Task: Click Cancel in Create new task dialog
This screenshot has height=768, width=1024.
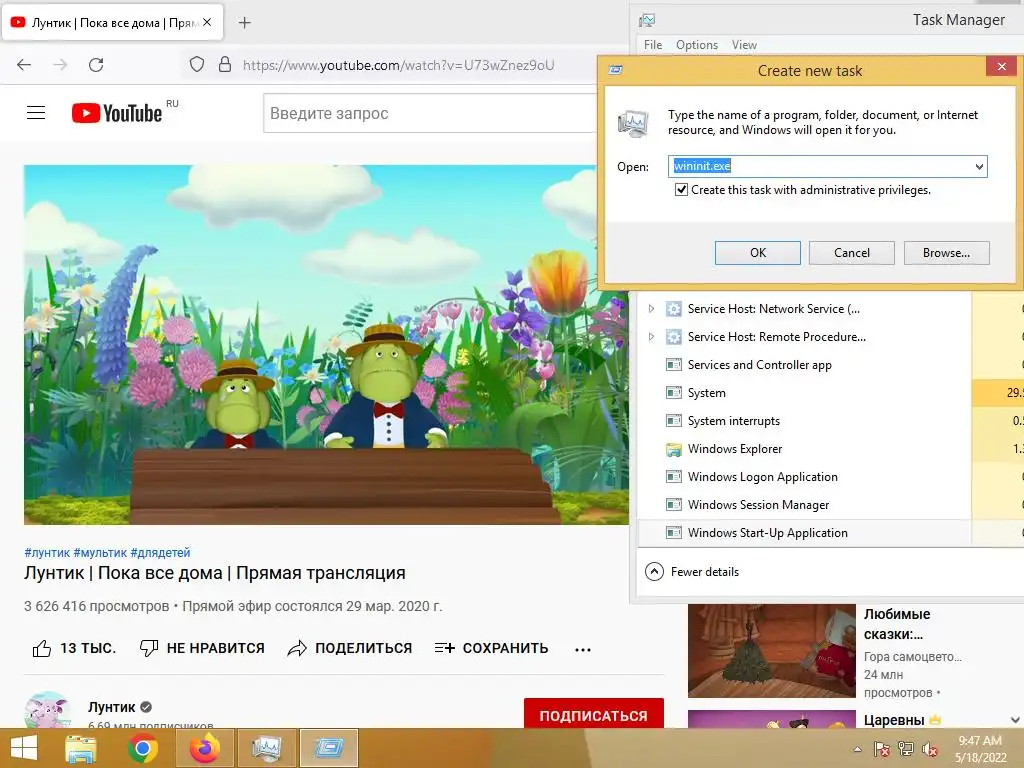Action: (x=852, y=253)
